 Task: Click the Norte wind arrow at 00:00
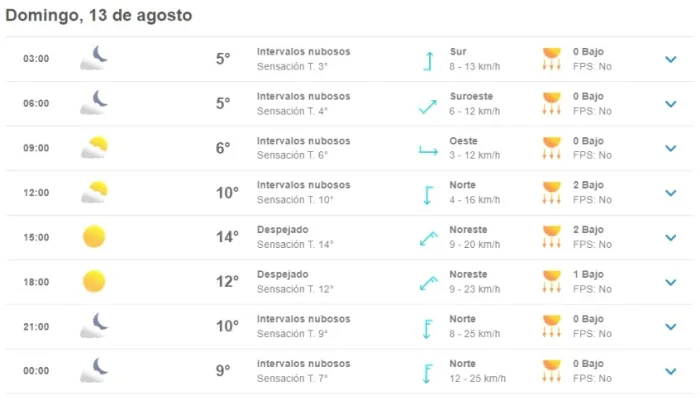427,374
